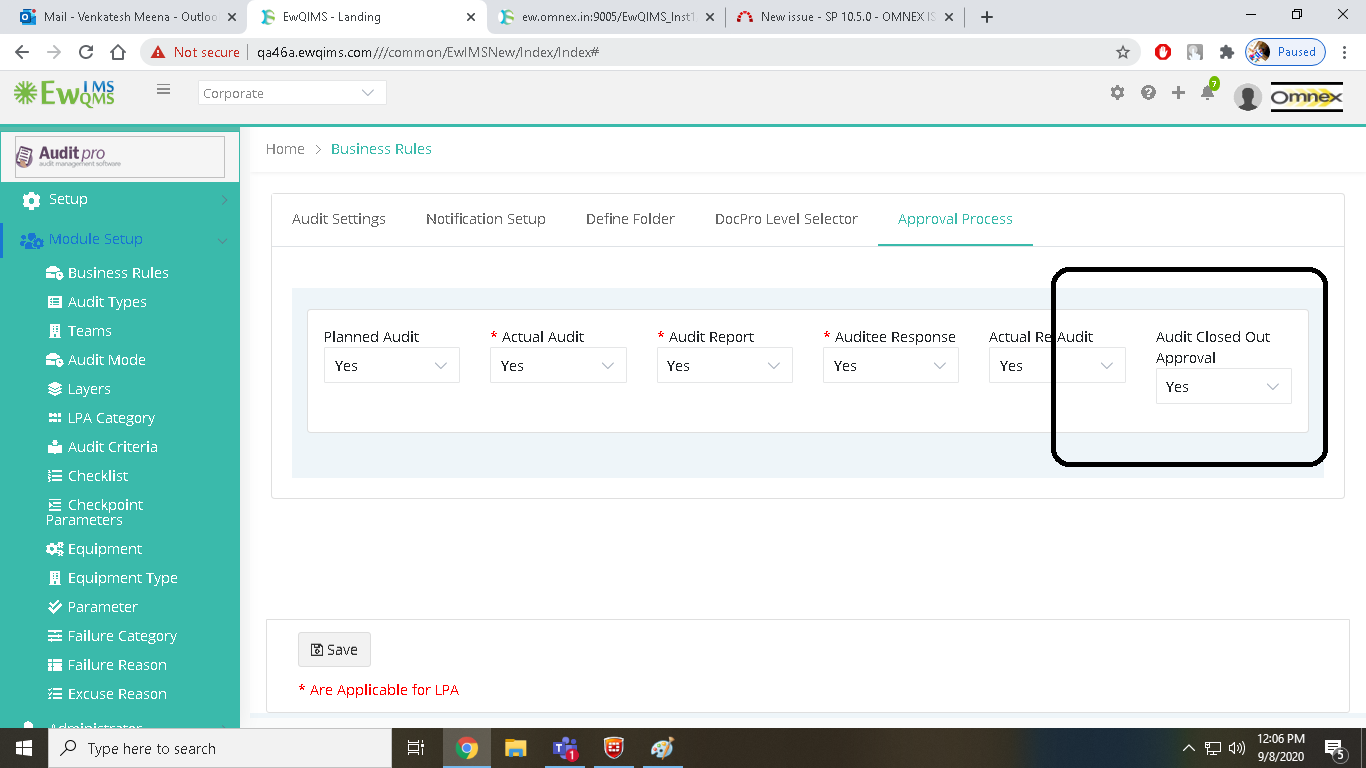Click the Audit Criteria icon
The image size is (1366, 768).
pos(55,447)
